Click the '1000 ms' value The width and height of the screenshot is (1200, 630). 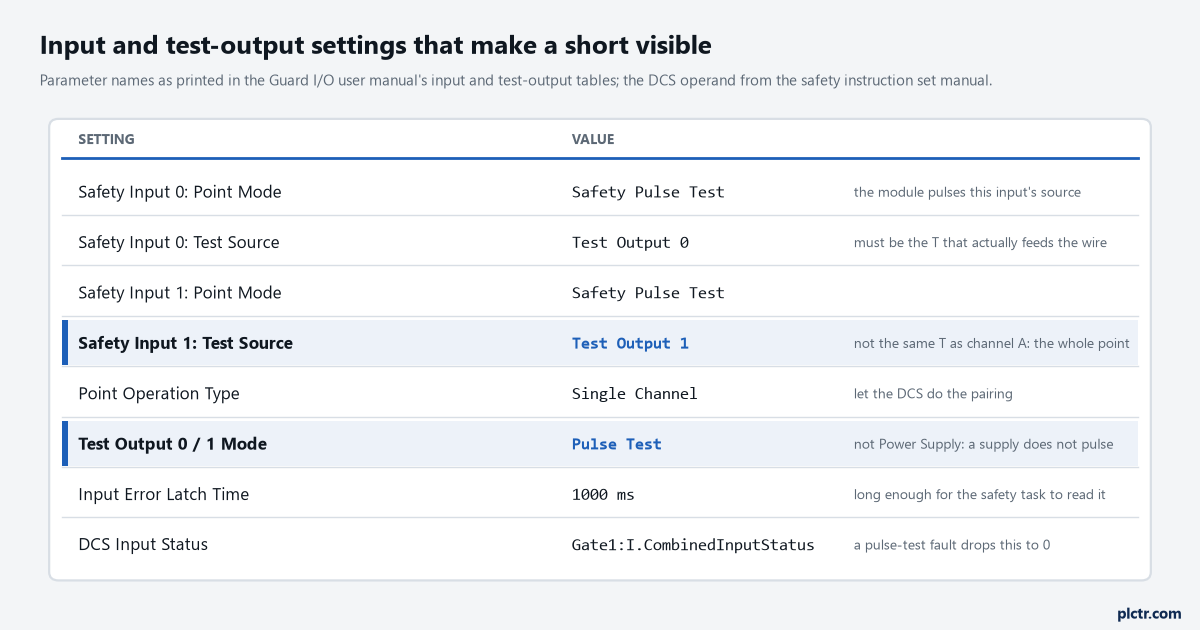click(603, 494)
